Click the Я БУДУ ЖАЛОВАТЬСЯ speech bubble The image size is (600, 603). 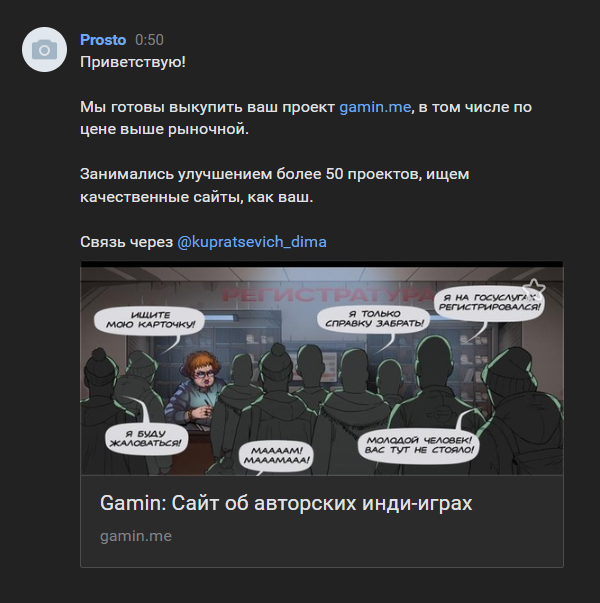pos(145,439)
